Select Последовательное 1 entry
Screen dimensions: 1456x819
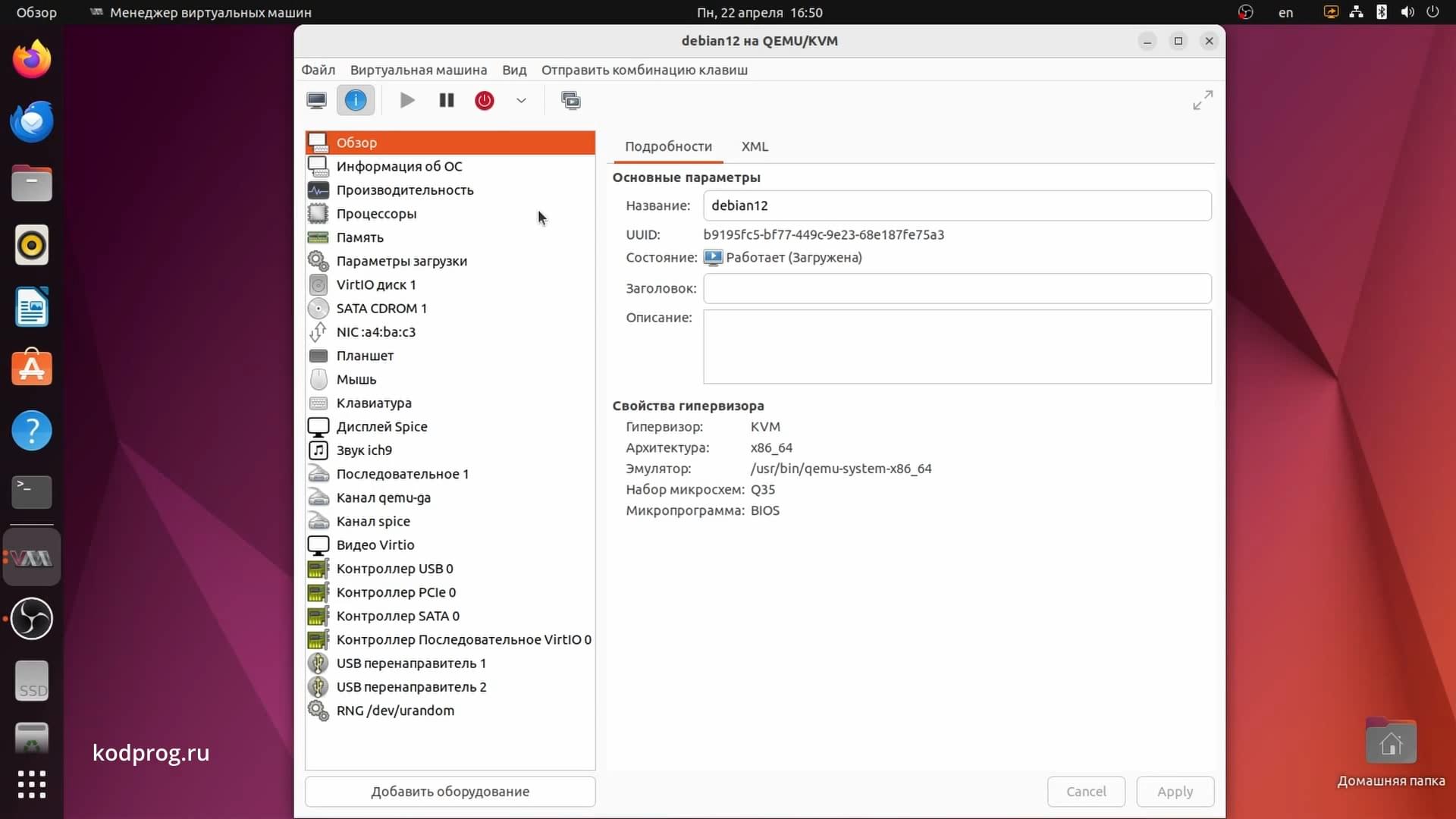(450, 474)
